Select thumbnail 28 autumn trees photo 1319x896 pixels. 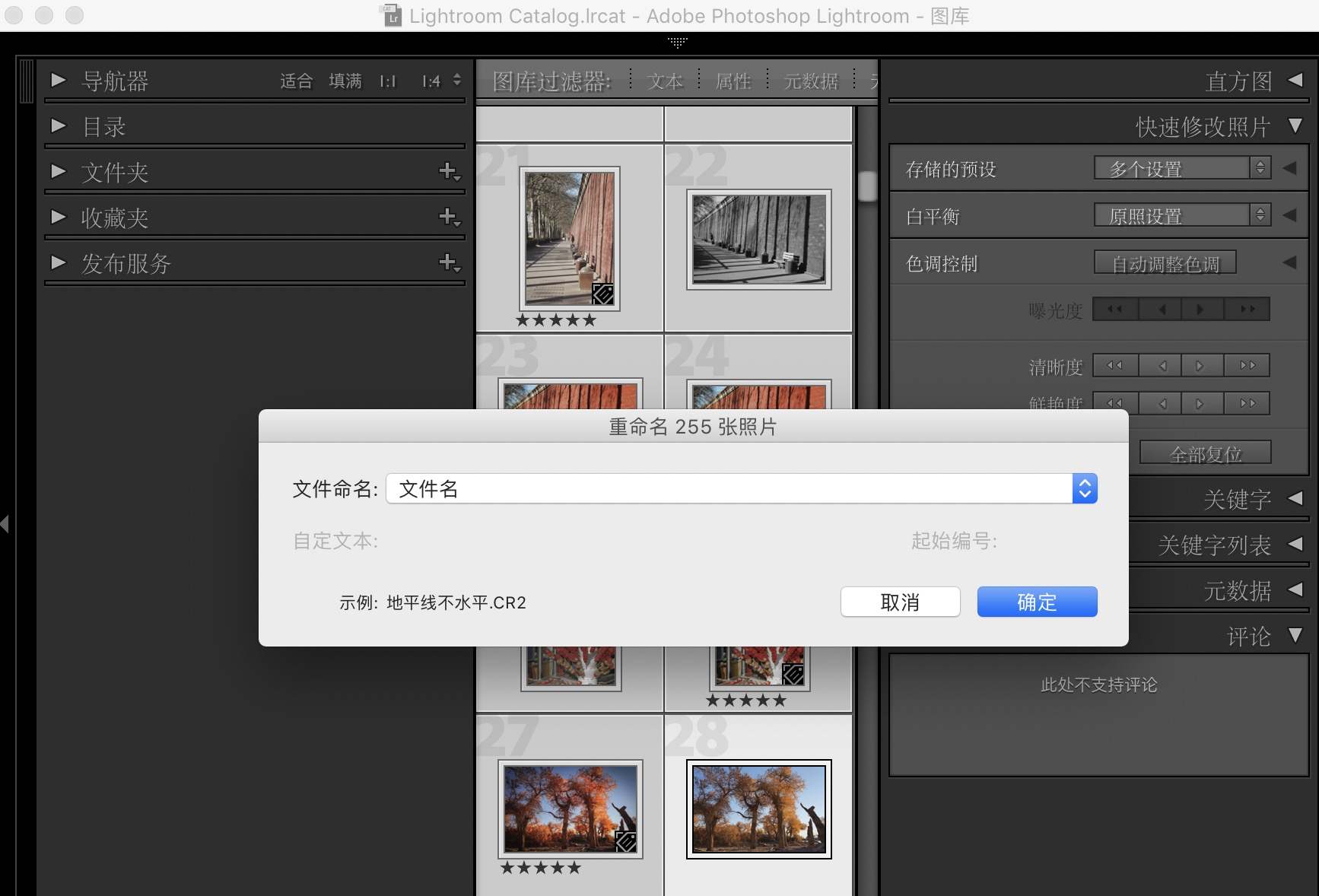tap(758, 809)
